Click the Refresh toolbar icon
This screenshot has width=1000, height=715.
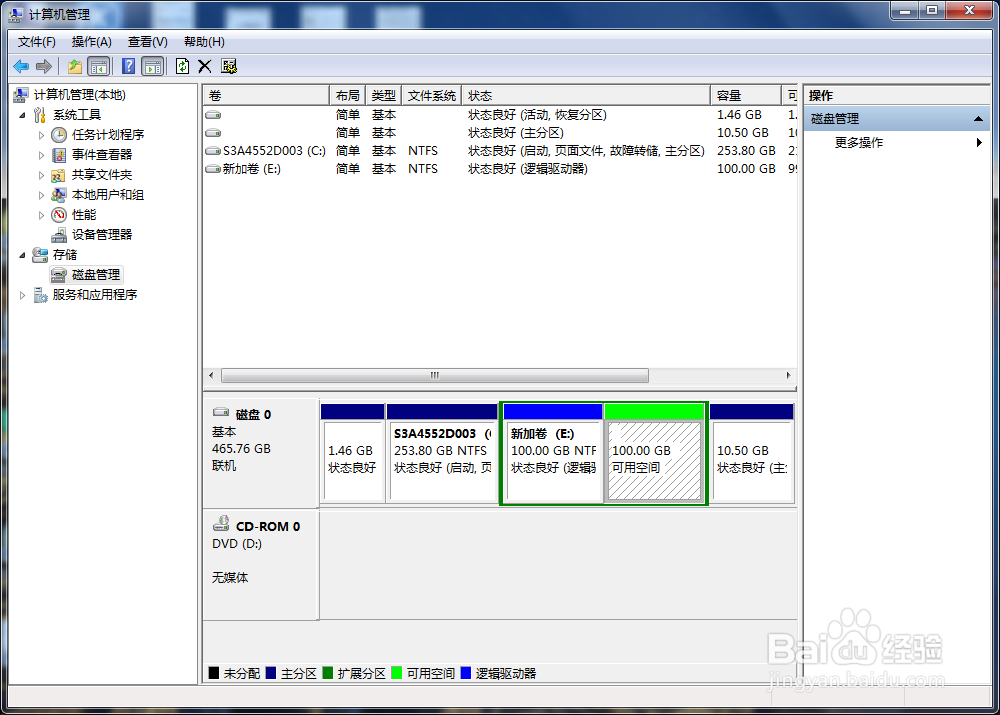coord(182,66)
